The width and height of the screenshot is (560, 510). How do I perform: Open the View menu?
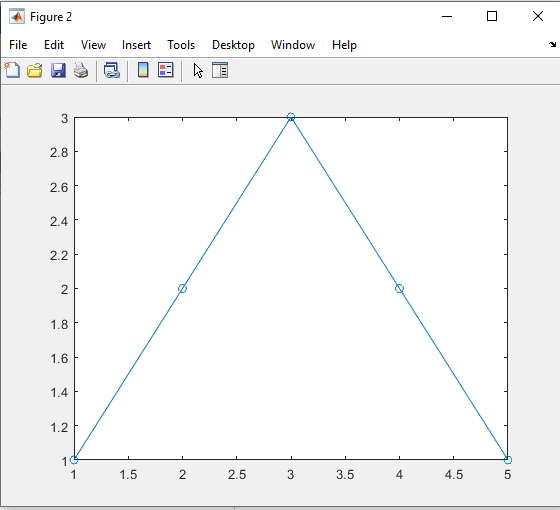pyautogui.click(x=93, y=45)
